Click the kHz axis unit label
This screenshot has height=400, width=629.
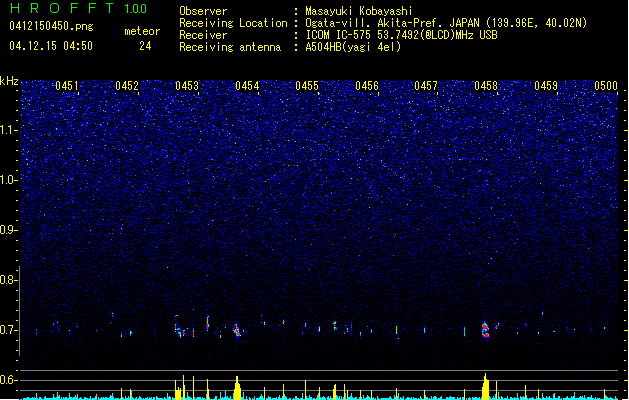9,81
